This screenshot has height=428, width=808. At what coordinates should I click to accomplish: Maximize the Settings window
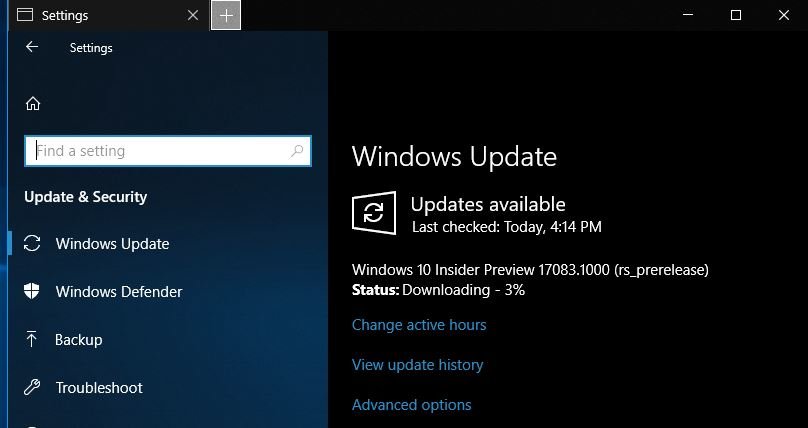coord(736,15)
